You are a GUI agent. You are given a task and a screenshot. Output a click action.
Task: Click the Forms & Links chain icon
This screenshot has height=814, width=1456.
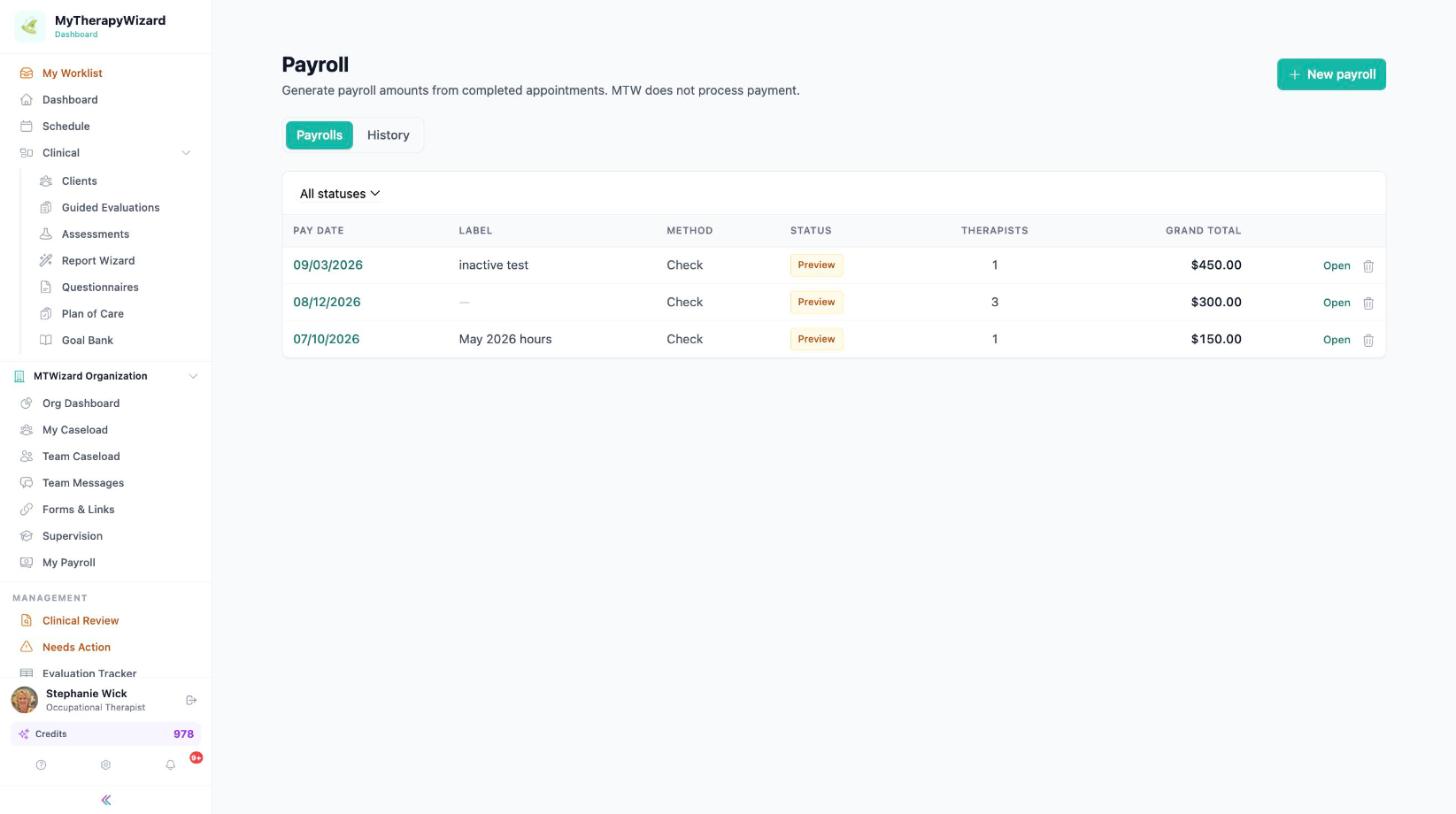pos(26,509)
